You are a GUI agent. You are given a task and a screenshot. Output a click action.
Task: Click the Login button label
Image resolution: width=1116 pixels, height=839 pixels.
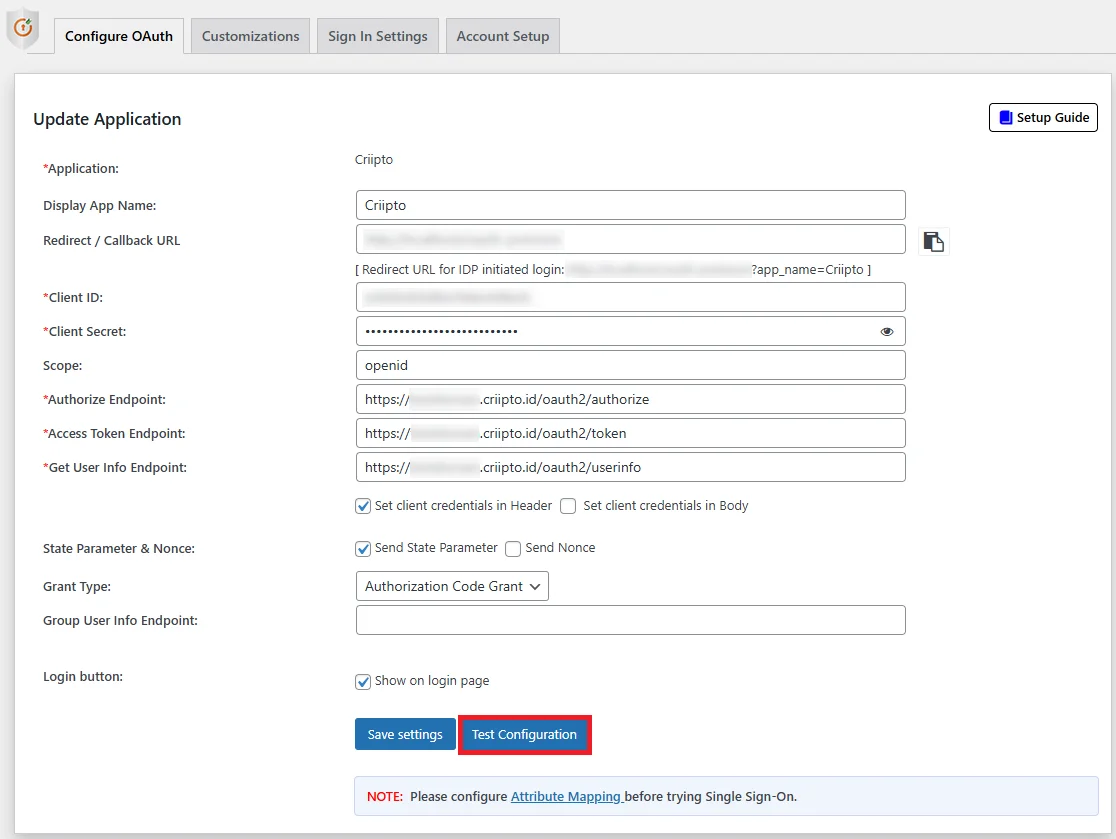[83, 677]
